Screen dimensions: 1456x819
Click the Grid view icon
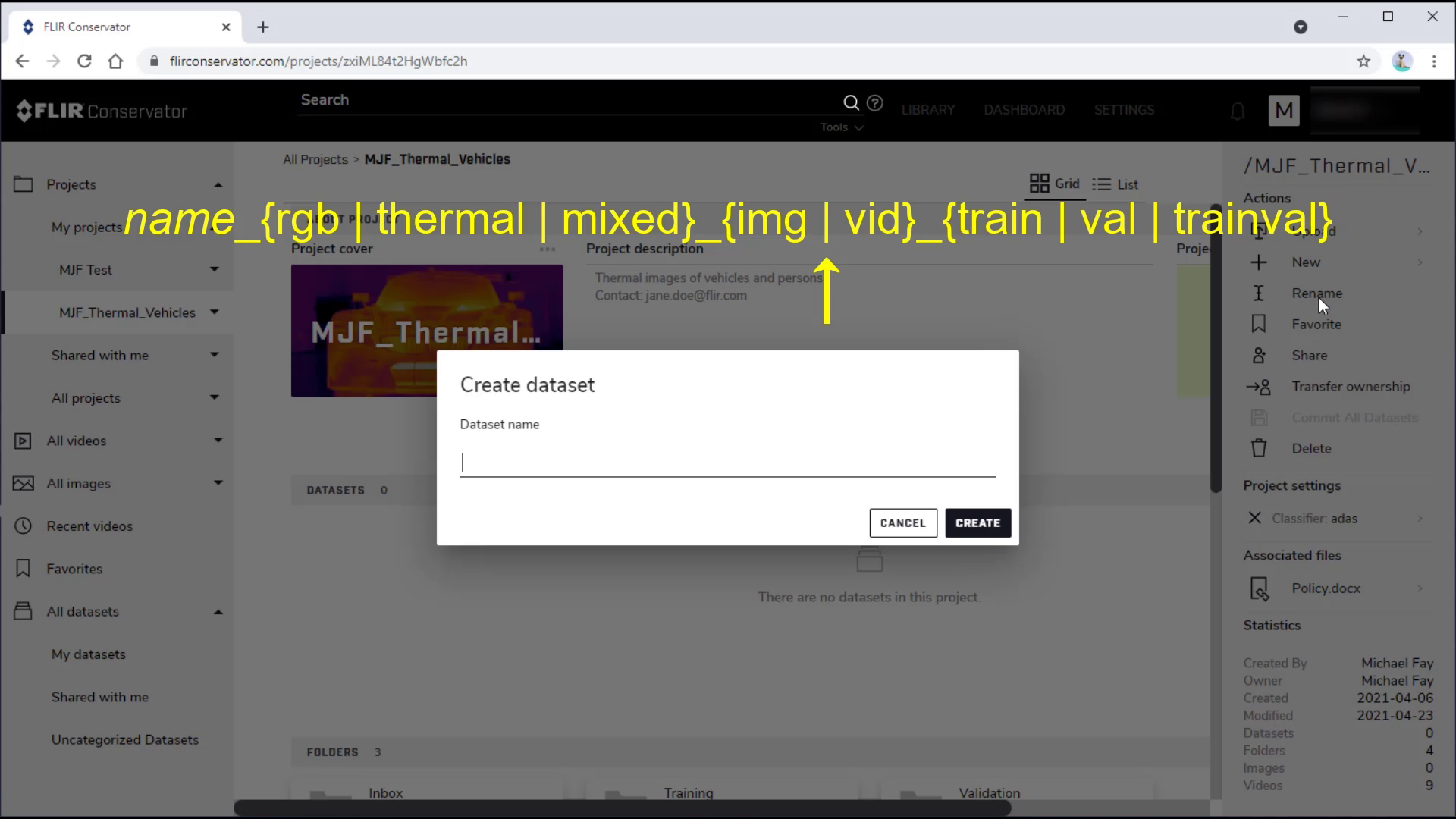tap(1040, 184)
